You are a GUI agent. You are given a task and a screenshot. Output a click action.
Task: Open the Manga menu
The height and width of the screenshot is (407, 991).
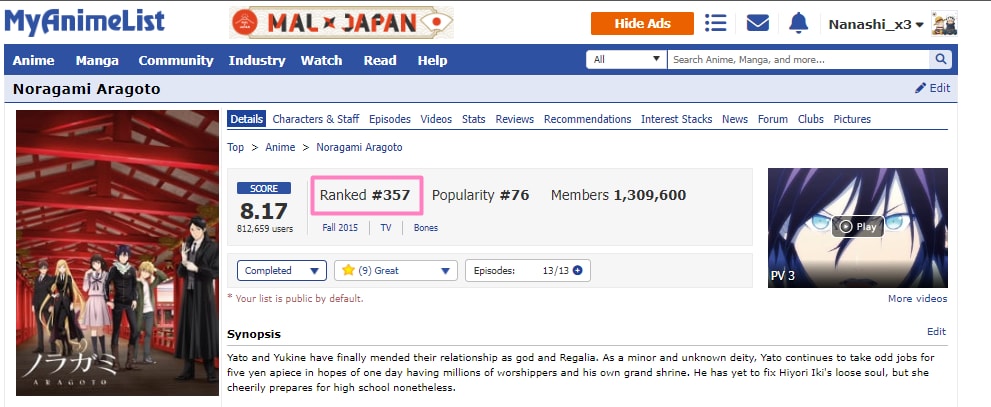[97, 61]
